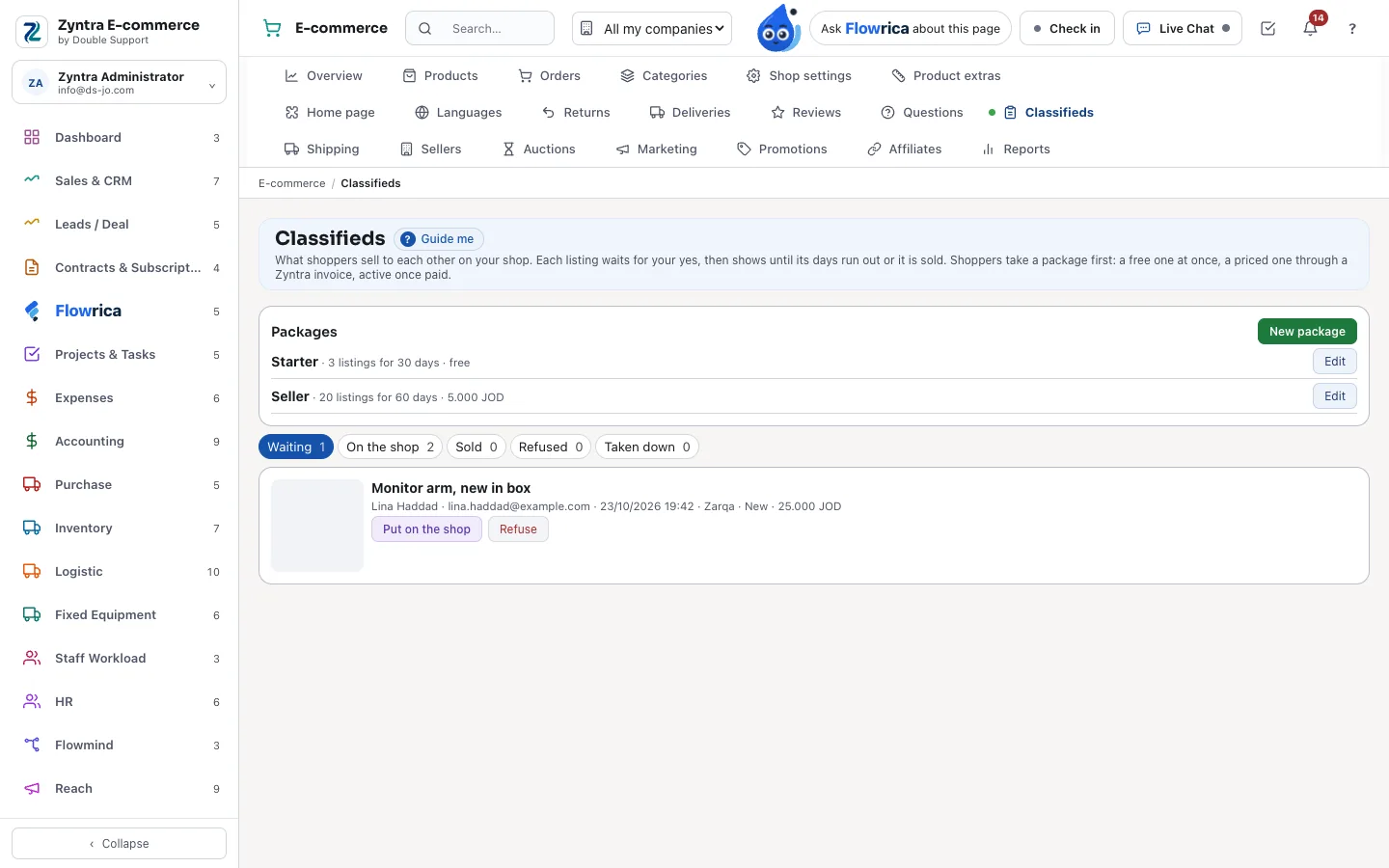
Task: Open Reach module
Action: tap(120, 789)
